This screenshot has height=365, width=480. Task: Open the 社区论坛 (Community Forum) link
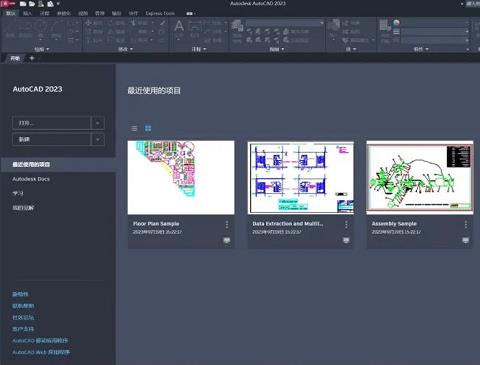point(23,317)
